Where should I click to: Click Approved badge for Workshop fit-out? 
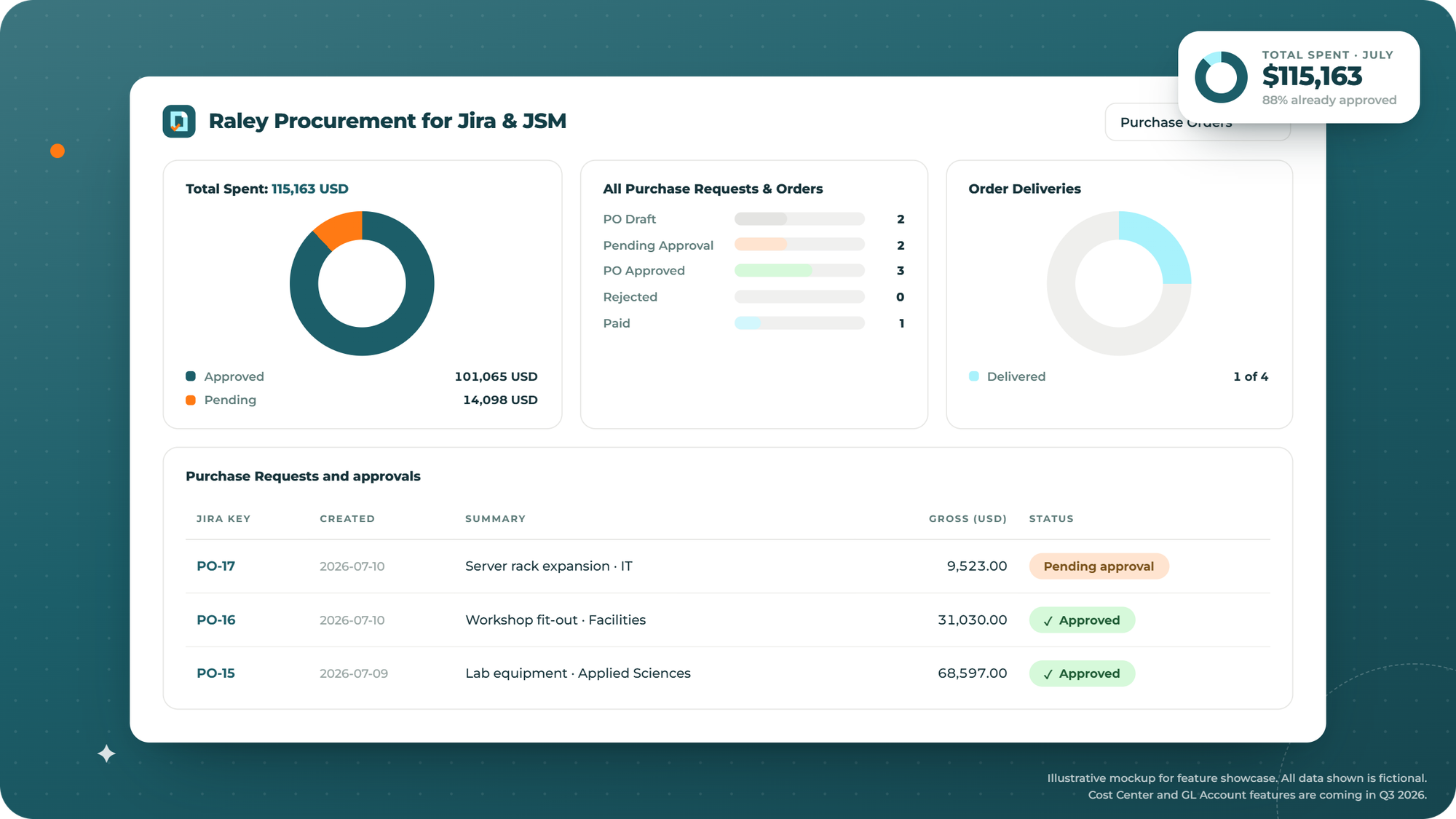(1082, 620)
